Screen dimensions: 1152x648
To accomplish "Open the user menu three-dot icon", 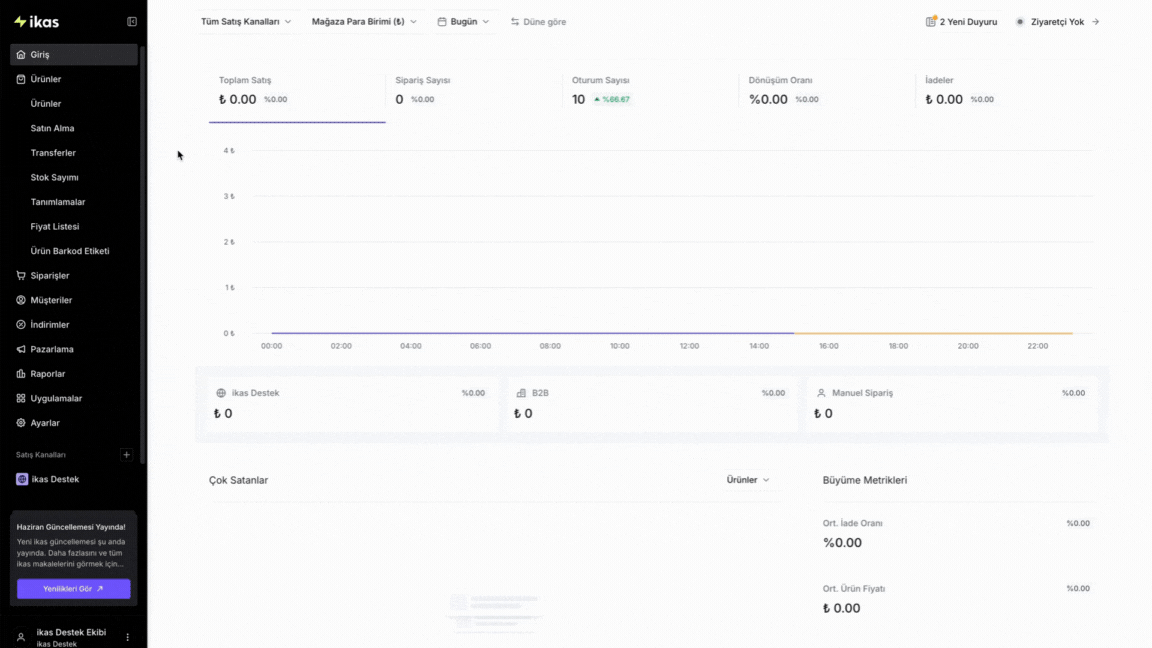I will point(127,637).
